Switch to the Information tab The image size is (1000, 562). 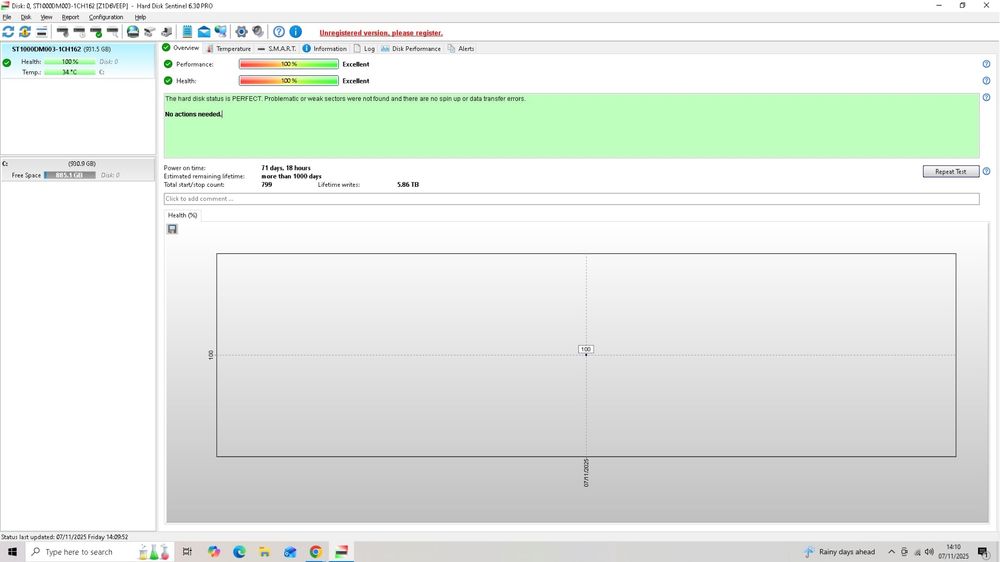(x=325, y=48)
